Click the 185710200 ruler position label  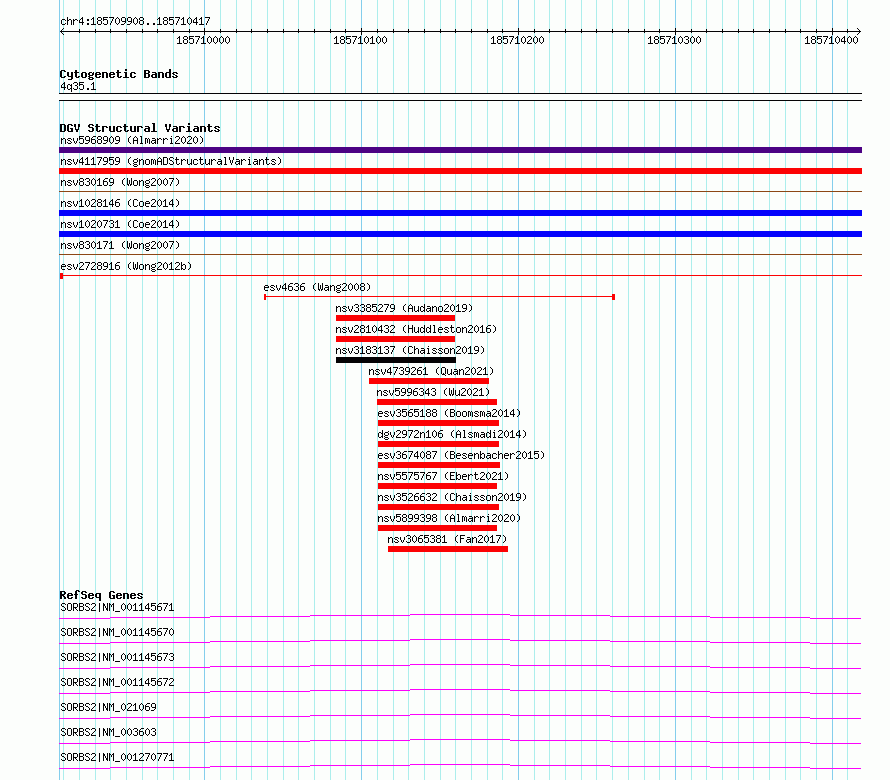(517, 40)
